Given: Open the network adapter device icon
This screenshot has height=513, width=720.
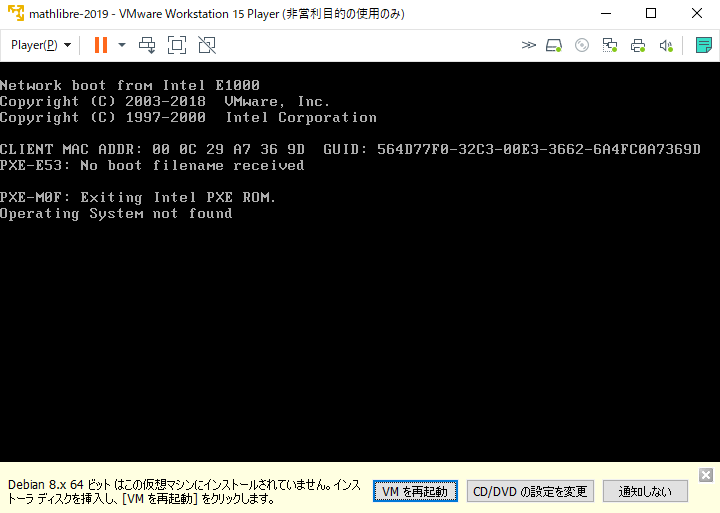Looking at the screenshot, I should 610,45.
